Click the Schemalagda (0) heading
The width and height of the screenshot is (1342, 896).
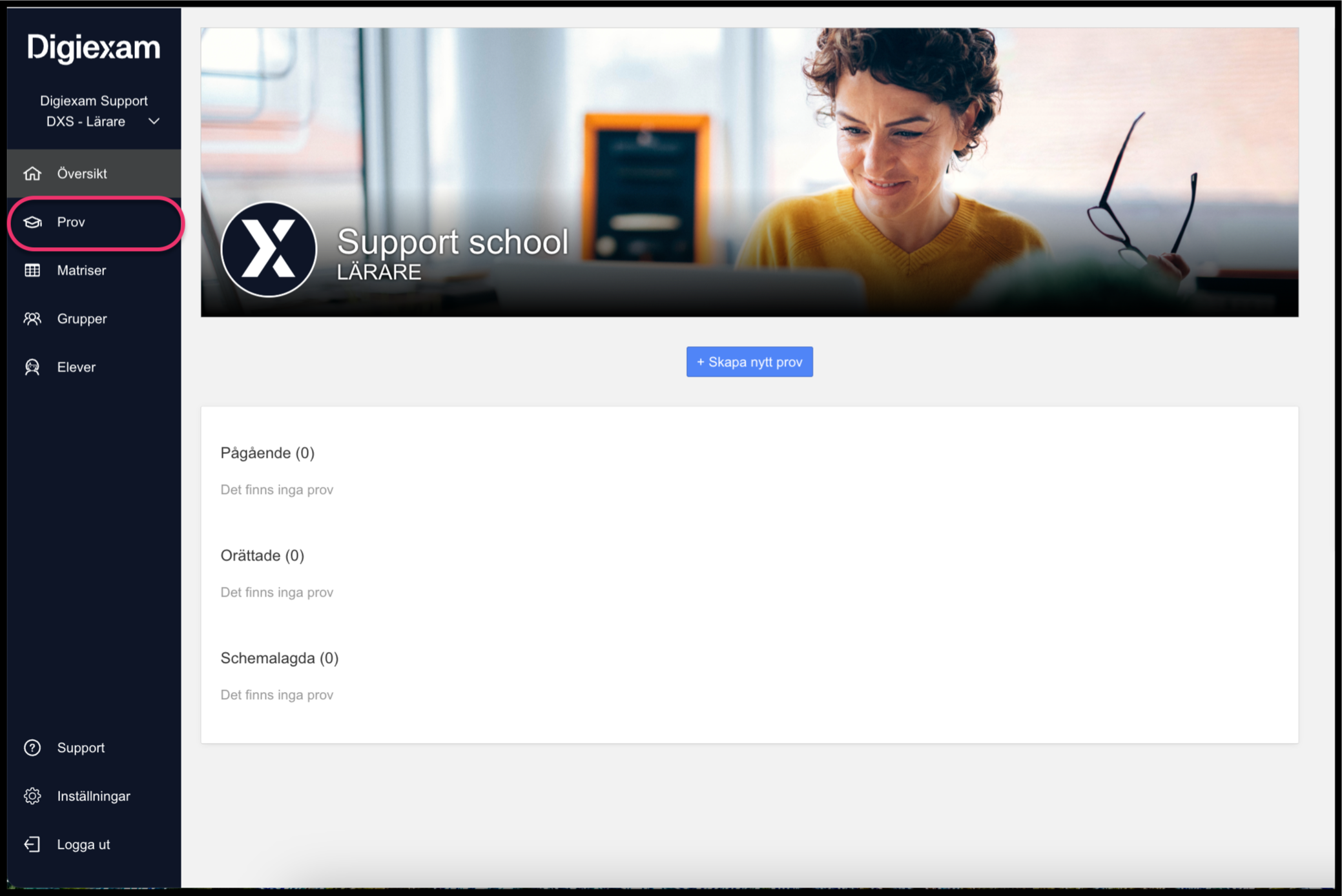tap(280, 658)
